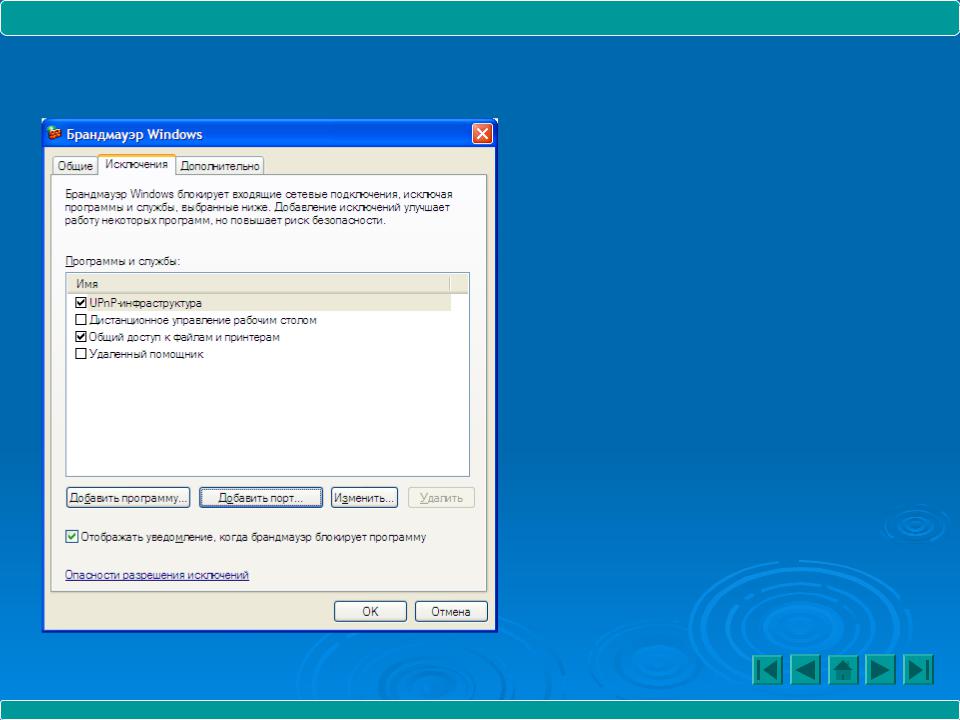Screen dimensions: 960x720
Task: Close the Брандмауэр Windows dialog
Action: pos(482,133)
